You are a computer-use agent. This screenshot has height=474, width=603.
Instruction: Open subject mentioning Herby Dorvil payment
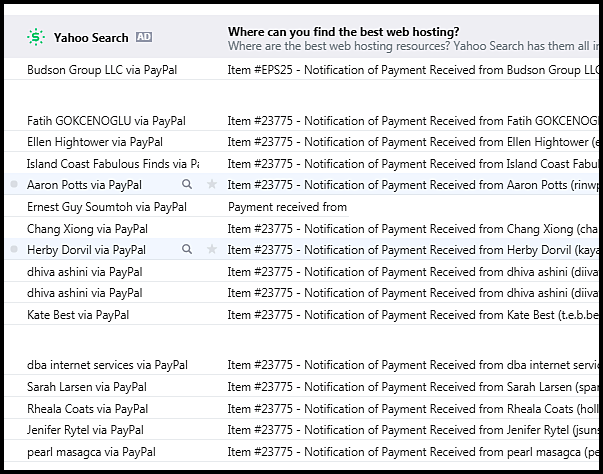(x=413, y=250)
